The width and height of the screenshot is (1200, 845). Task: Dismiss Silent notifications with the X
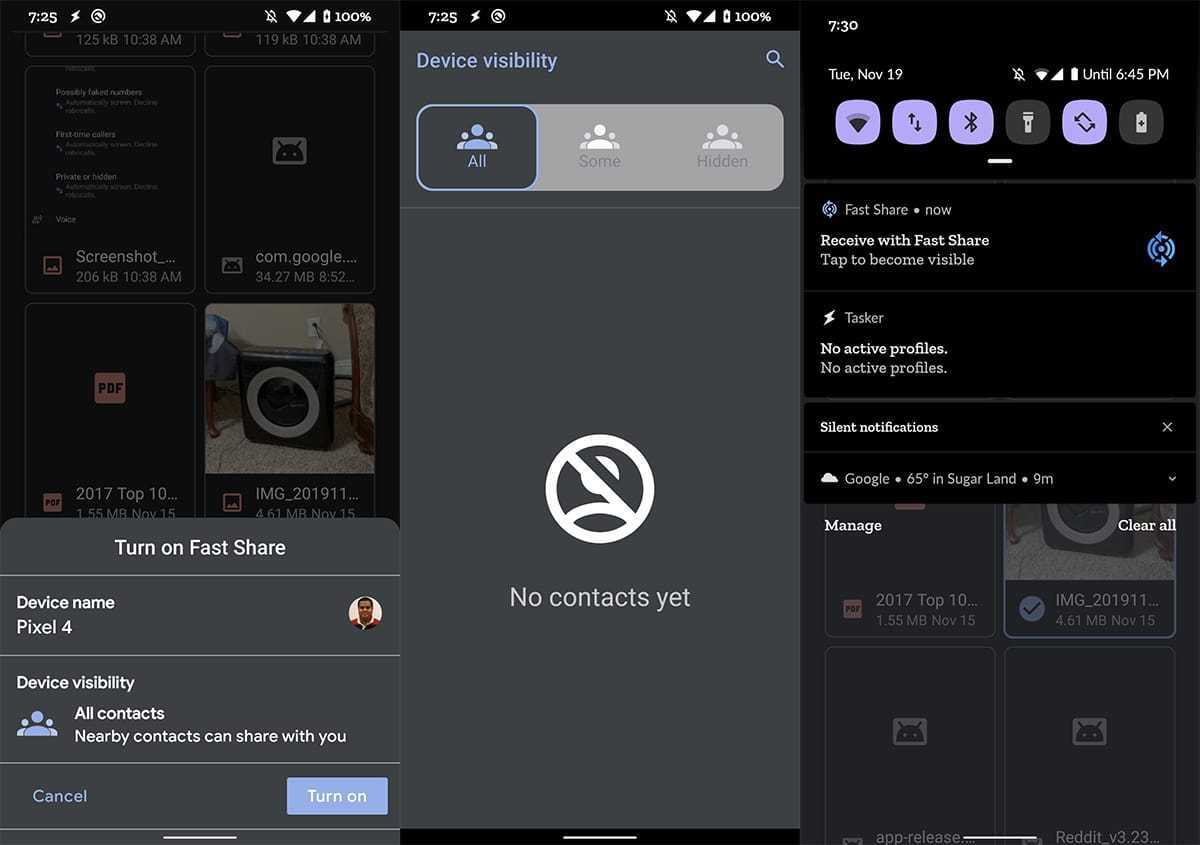(1167, 427)
